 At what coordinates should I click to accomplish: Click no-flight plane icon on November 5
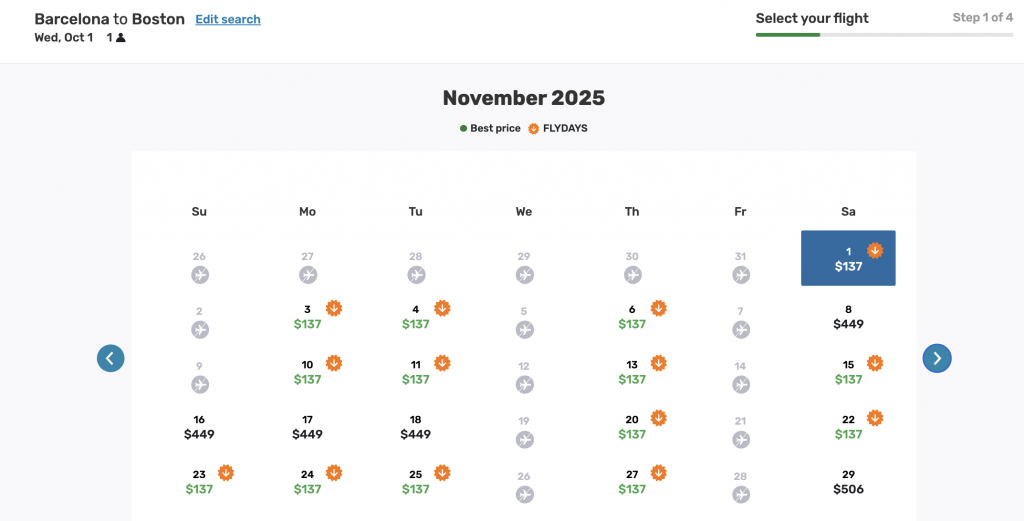tap(524, 330)
